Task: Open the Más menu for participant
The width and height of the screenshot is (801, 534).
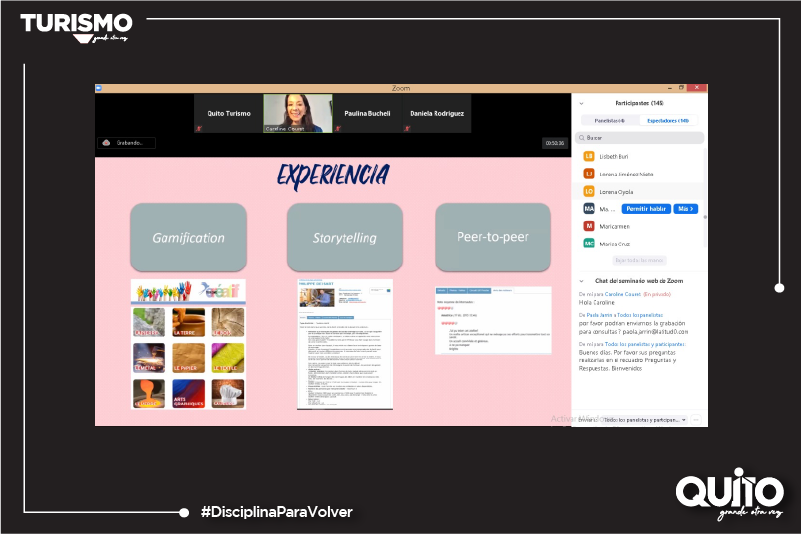Action: (x=685, y=208)
